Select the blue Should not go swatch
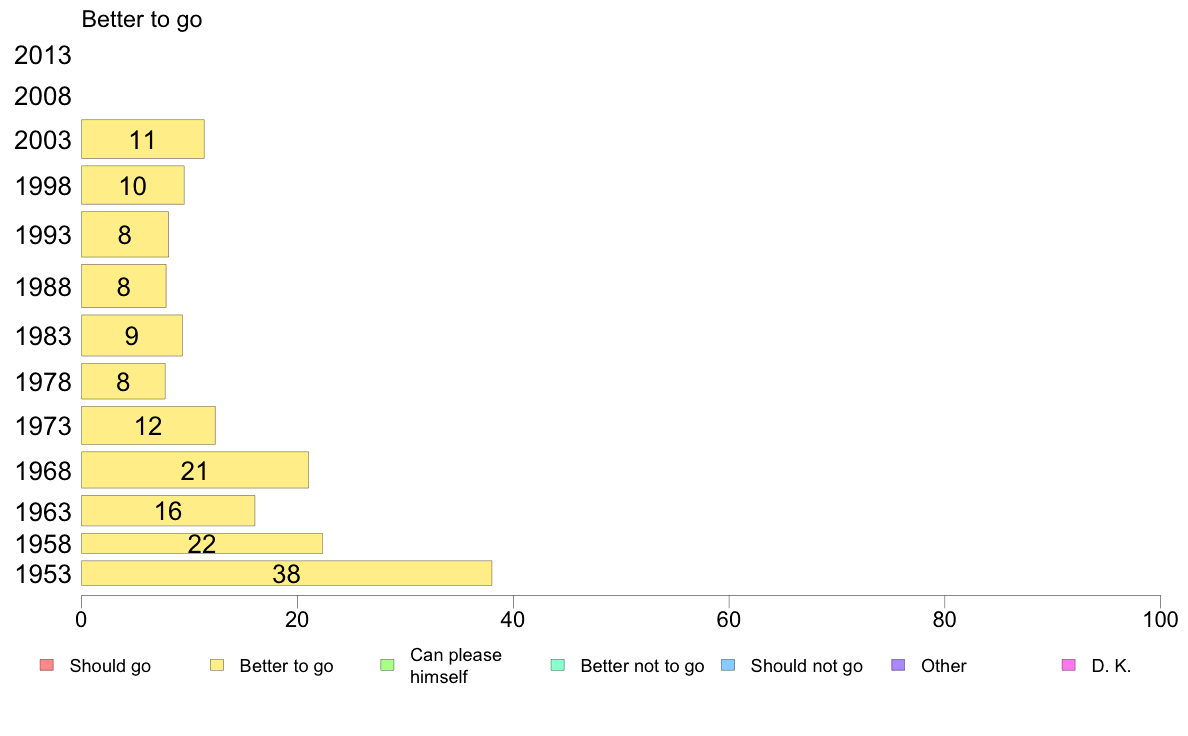Image resolution: width=1188 pixels, height=736 pixels. click(x=728, y=665)
